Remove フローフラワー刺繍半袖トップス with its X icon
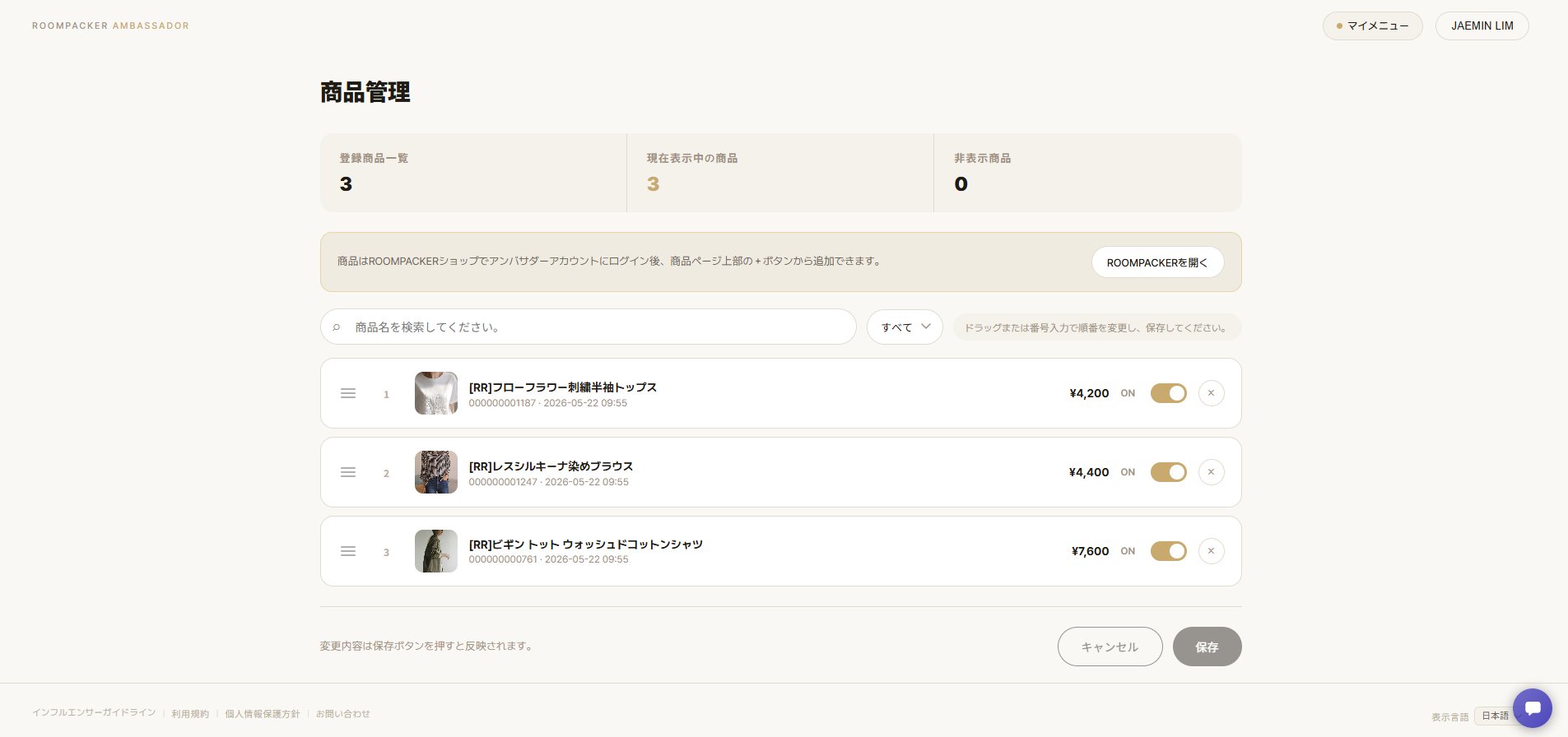The image size is (1568, 737). [1211, 393]
